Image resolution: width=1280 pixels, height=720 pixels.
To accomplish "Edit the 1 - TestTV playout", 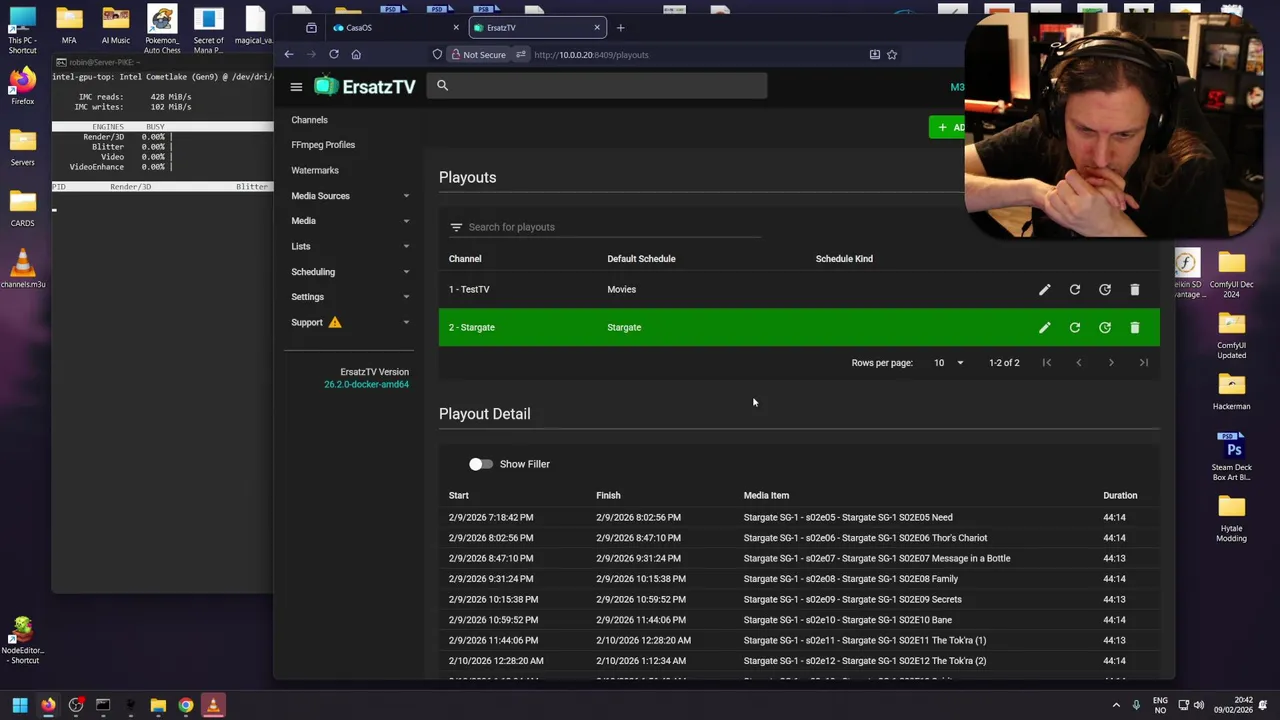I will coord(1044,290).
